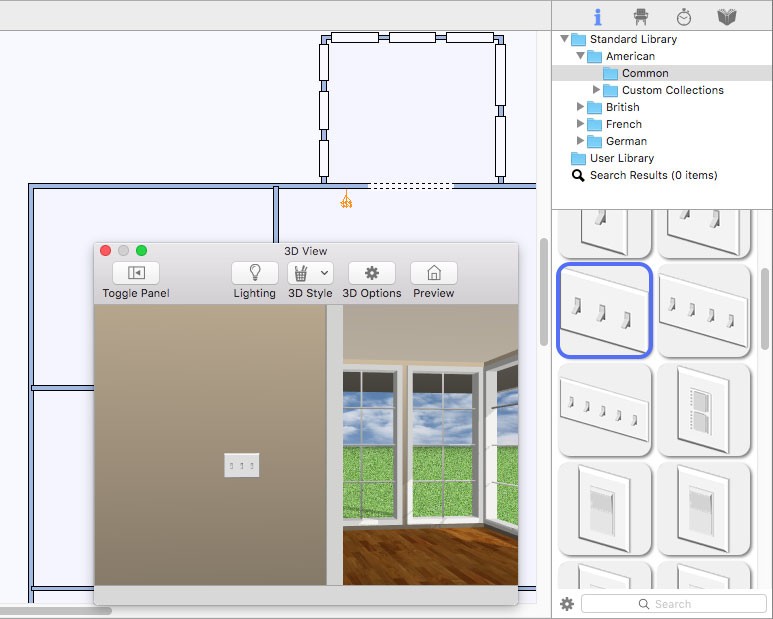
Task: Open the Inspector info tab icon
Action: [597, 17]
